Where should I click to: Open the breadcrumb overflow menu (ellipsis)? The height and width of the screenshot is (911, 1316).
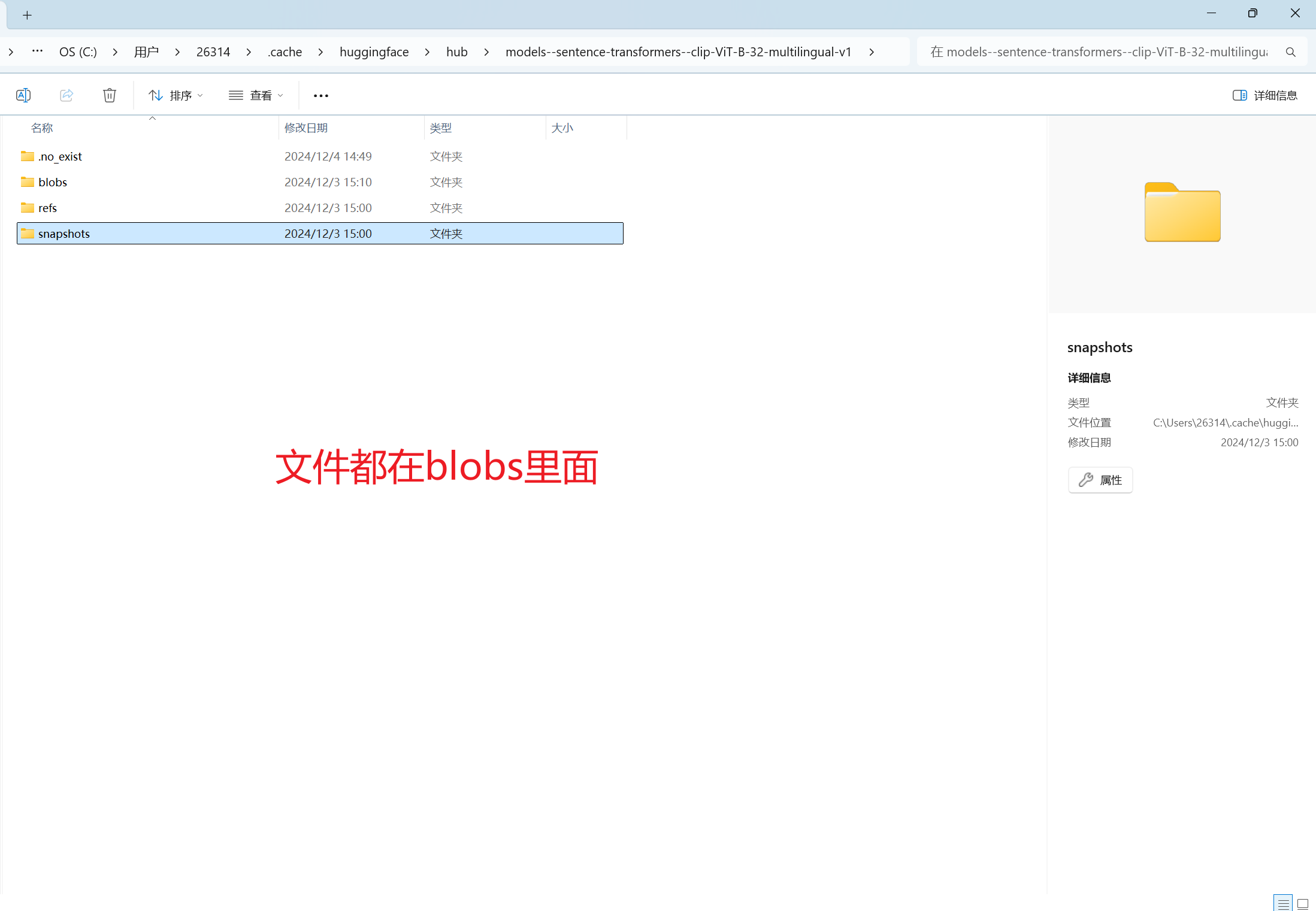point(37,52)
